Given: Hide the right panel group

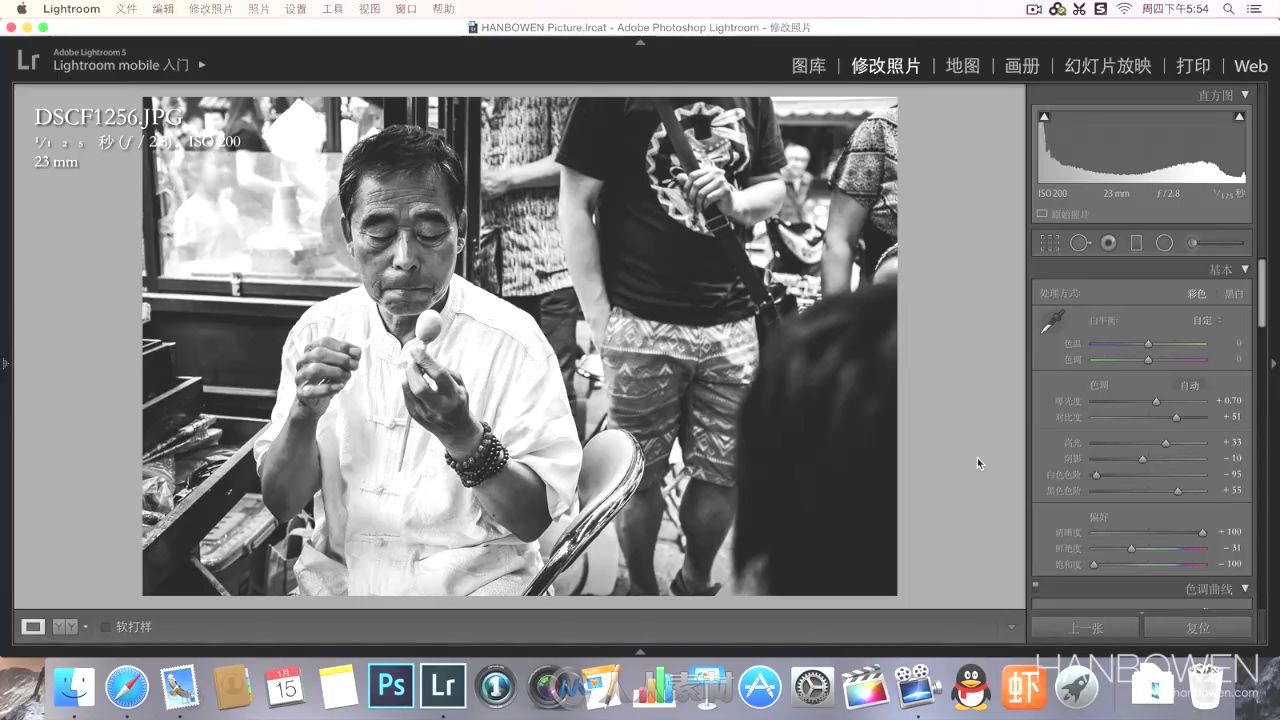Looking at the screenshot, I should tap(1274, 364).
